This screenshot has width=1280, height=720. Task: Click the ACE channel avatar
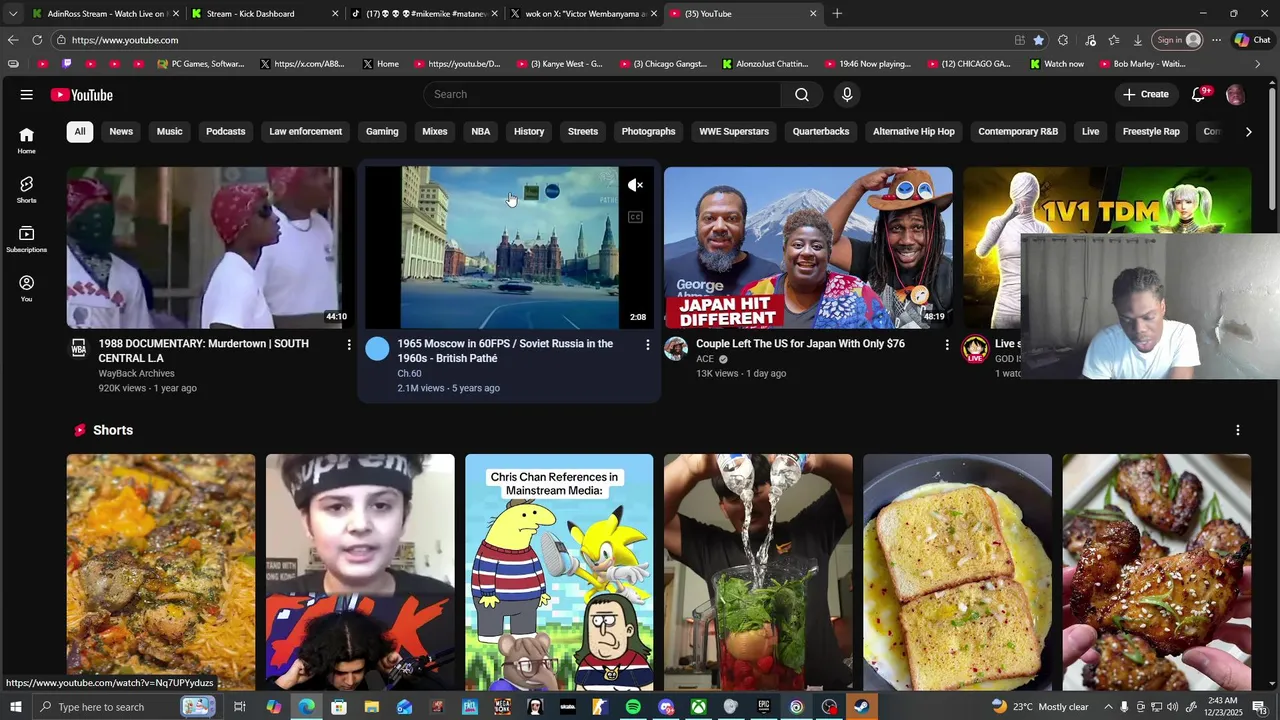(676, 348)
